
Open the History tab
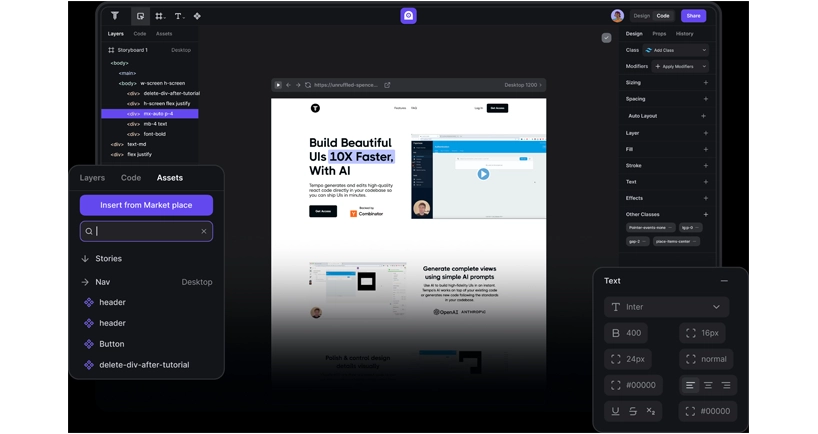point(684,34)
